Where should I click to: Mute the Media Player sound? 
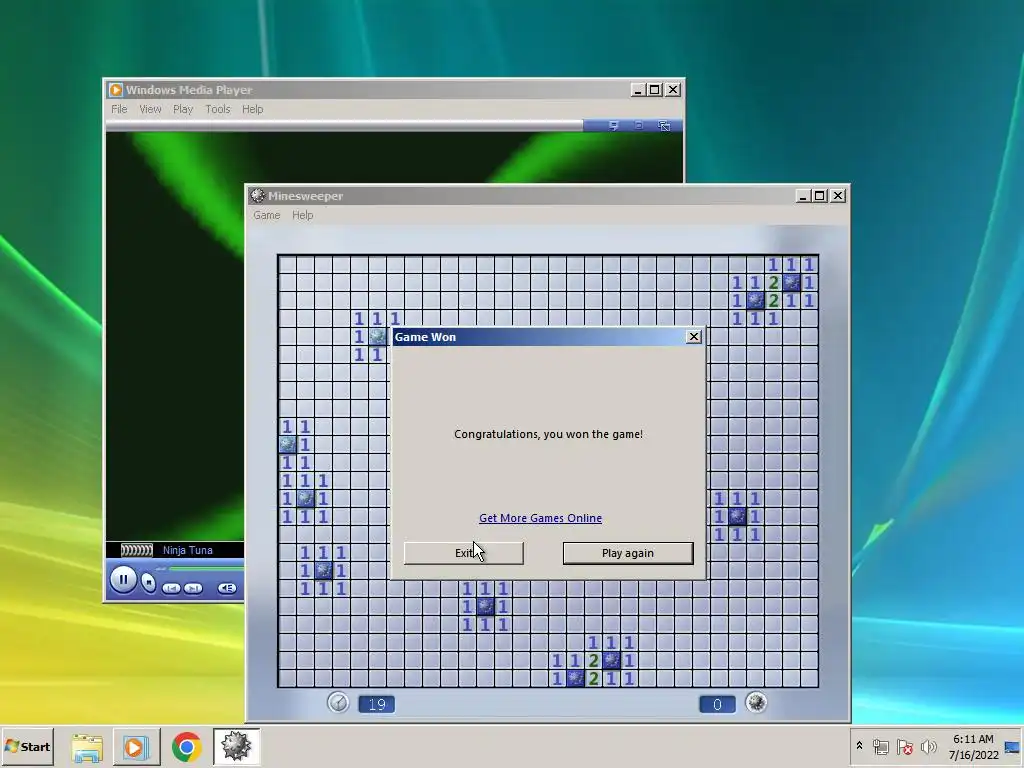pos(227,588)
